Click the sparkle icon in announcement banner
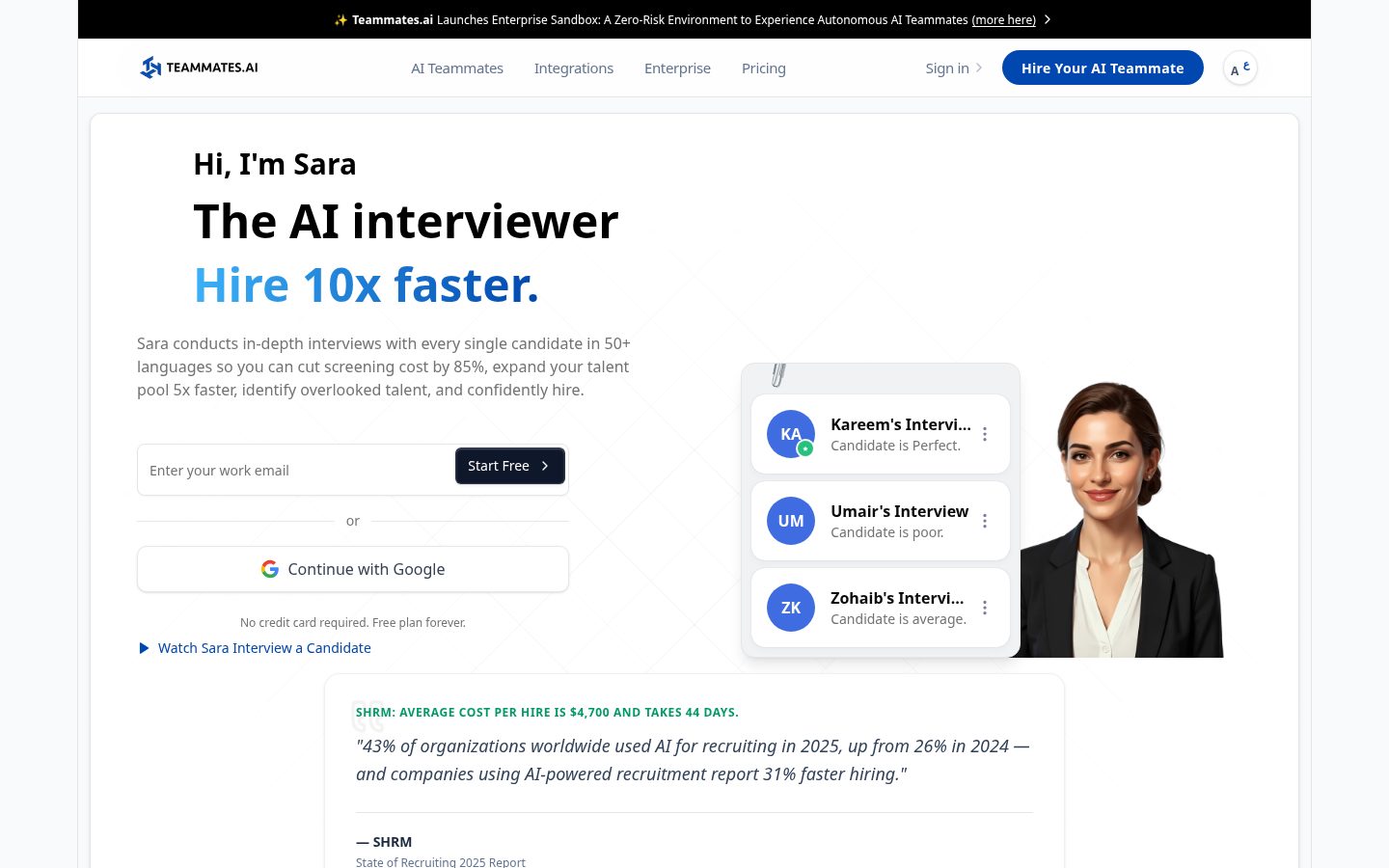Image resolution: width=1389 pixels, height=868 pixels. tap(340, 19)
